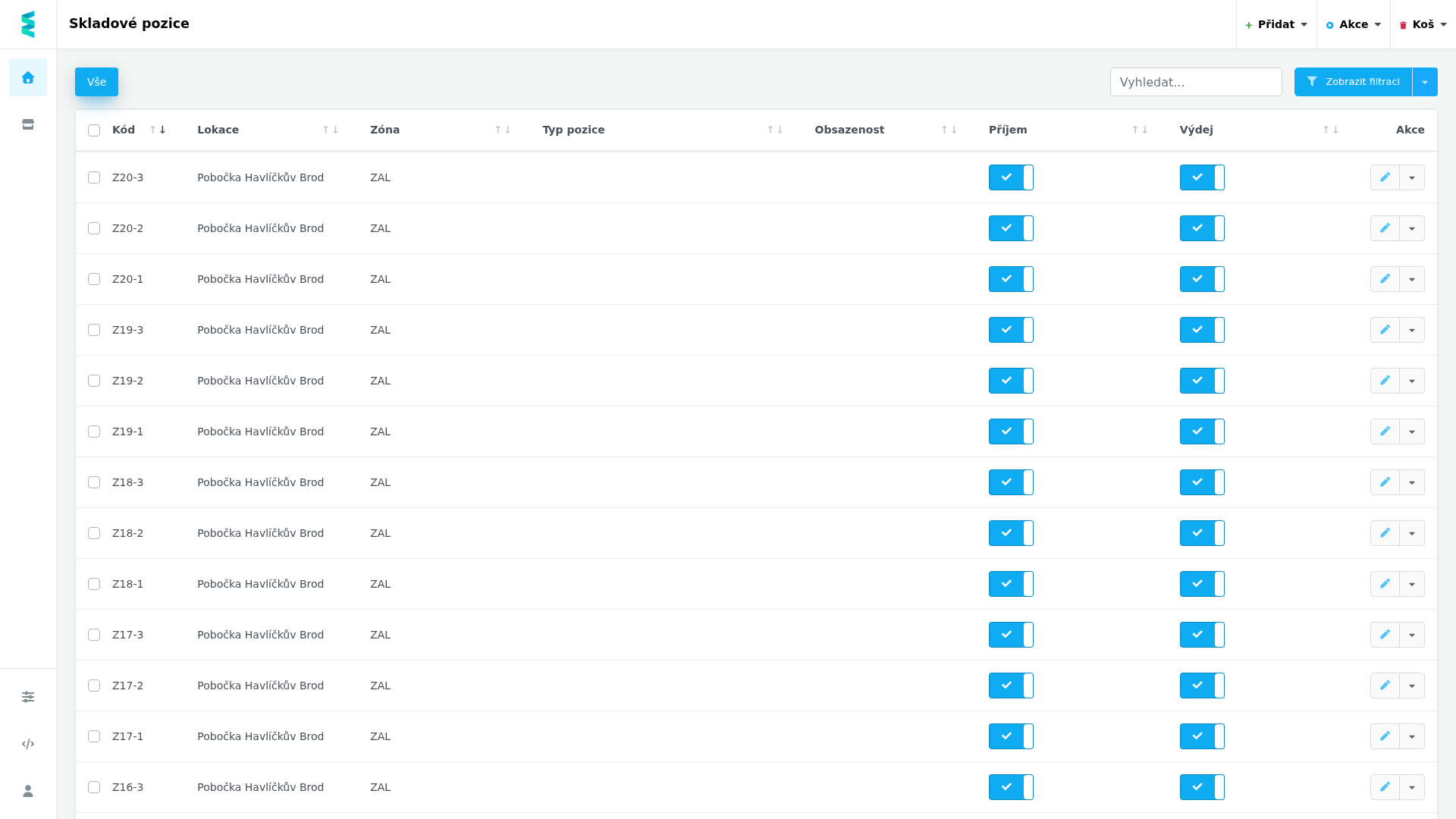This screenshot has width=1456, height=819.
Task: Tick the checkbox for row Z20-2
Action: pyautogui.click(x=94, y=228)
